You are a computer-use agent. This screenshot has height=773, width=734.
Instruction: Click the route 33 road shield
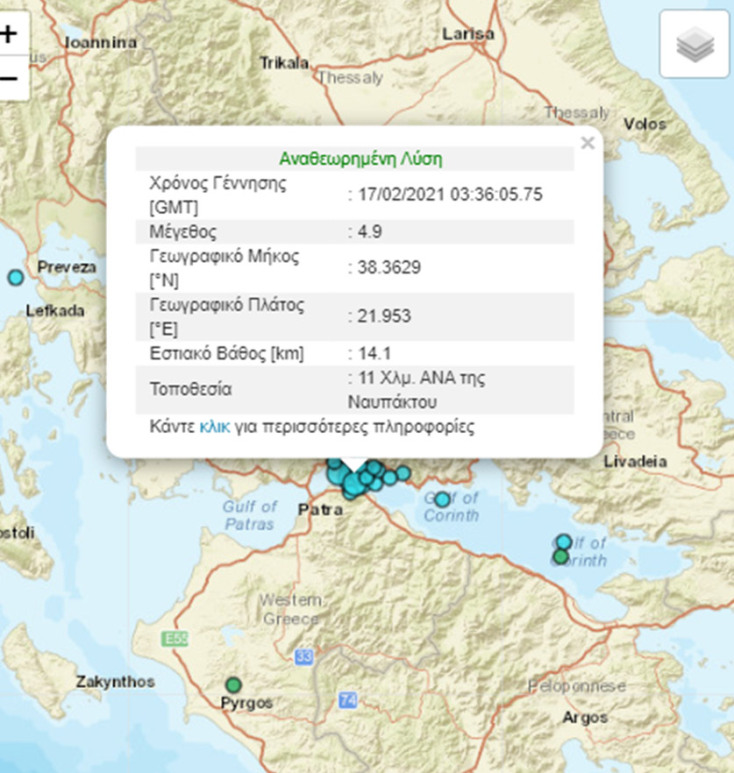coord(304,657)
